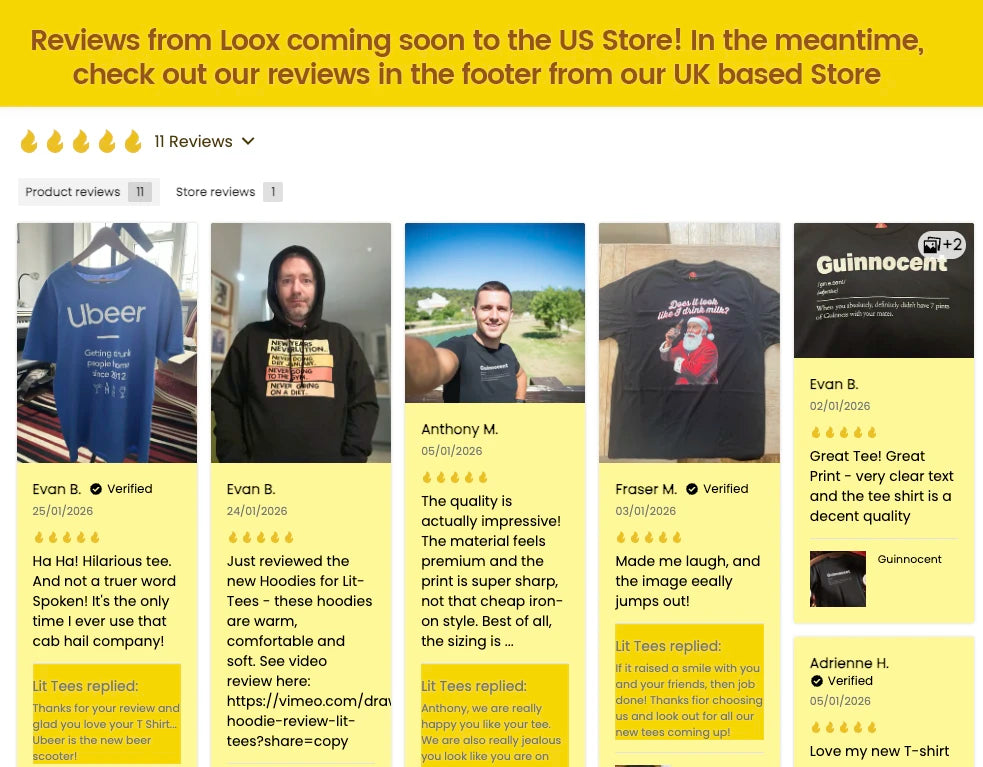The image size is (983, 767).
Task: Click the +2 photos gallery icon
Action: tap(942, 245)
